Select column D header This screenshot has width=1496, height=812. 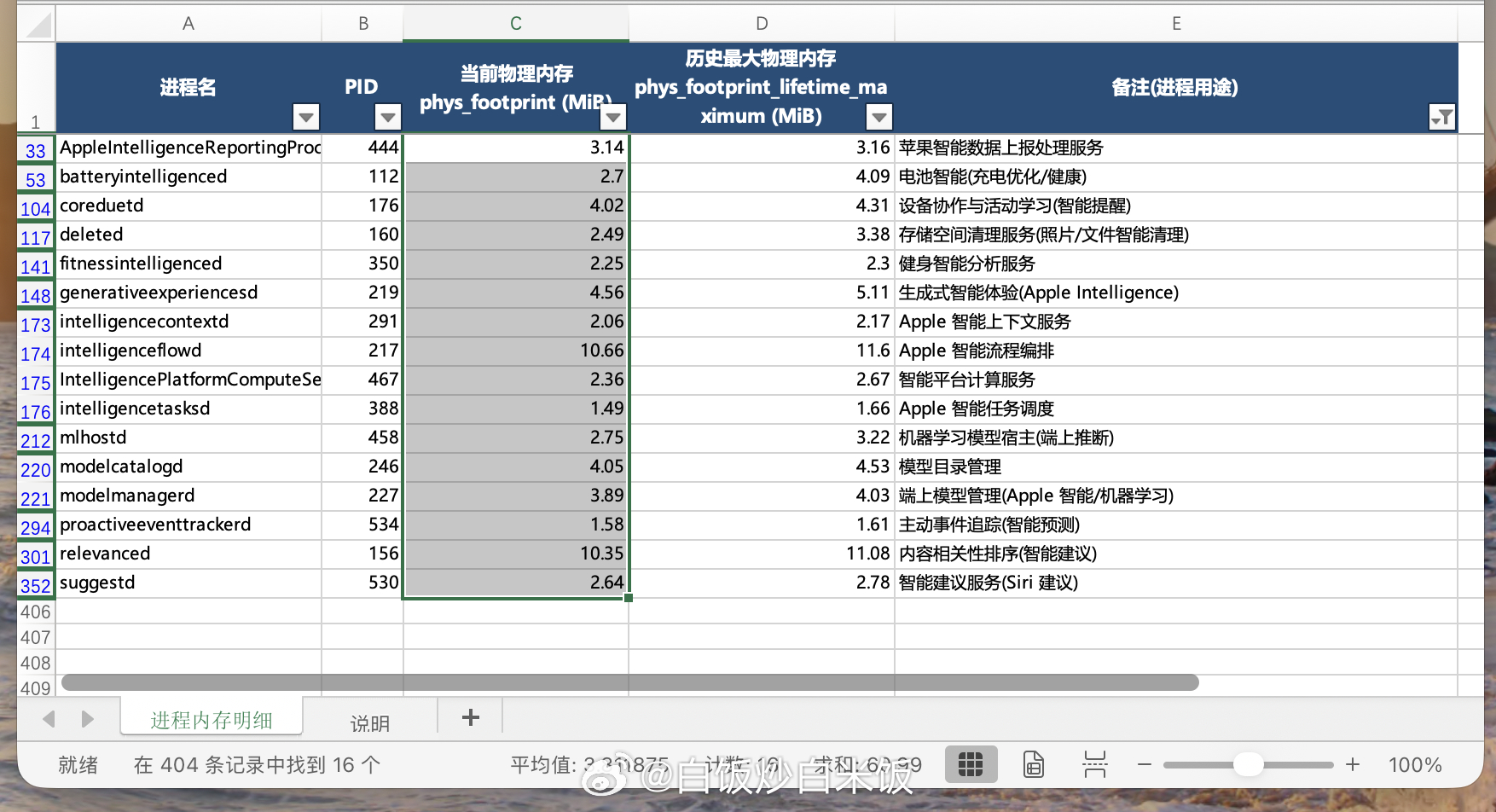click(762, 24)
